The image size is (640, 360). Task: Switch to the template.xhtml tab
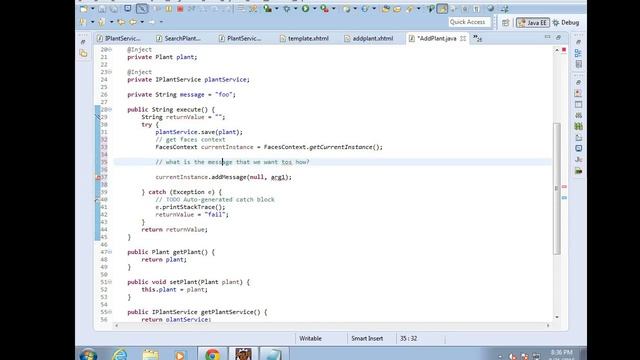pyautogui.click(x=304, y=38)
